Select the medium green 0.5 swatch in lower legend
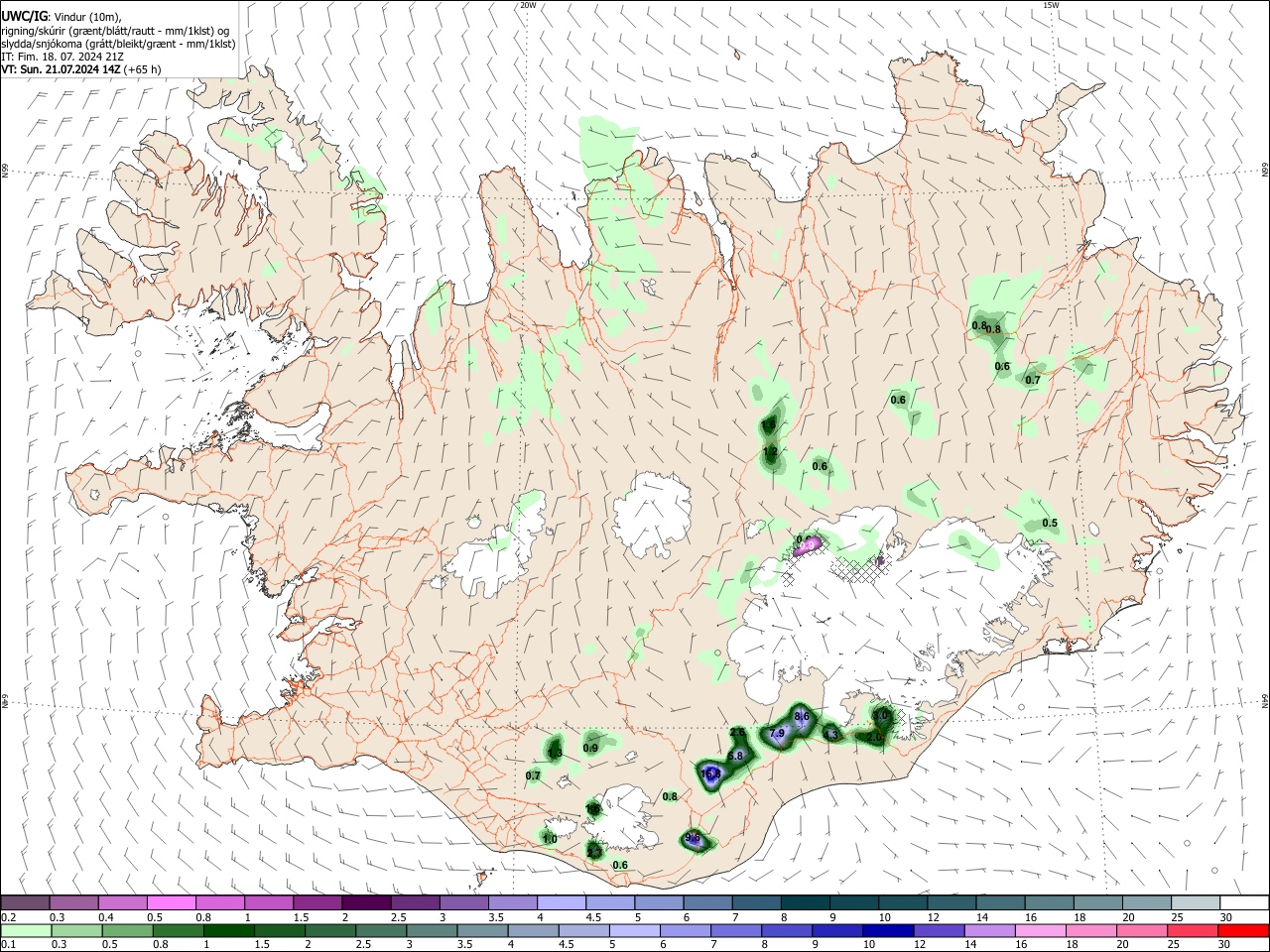The image size is (1270, 952). click(x=127, y=930)
